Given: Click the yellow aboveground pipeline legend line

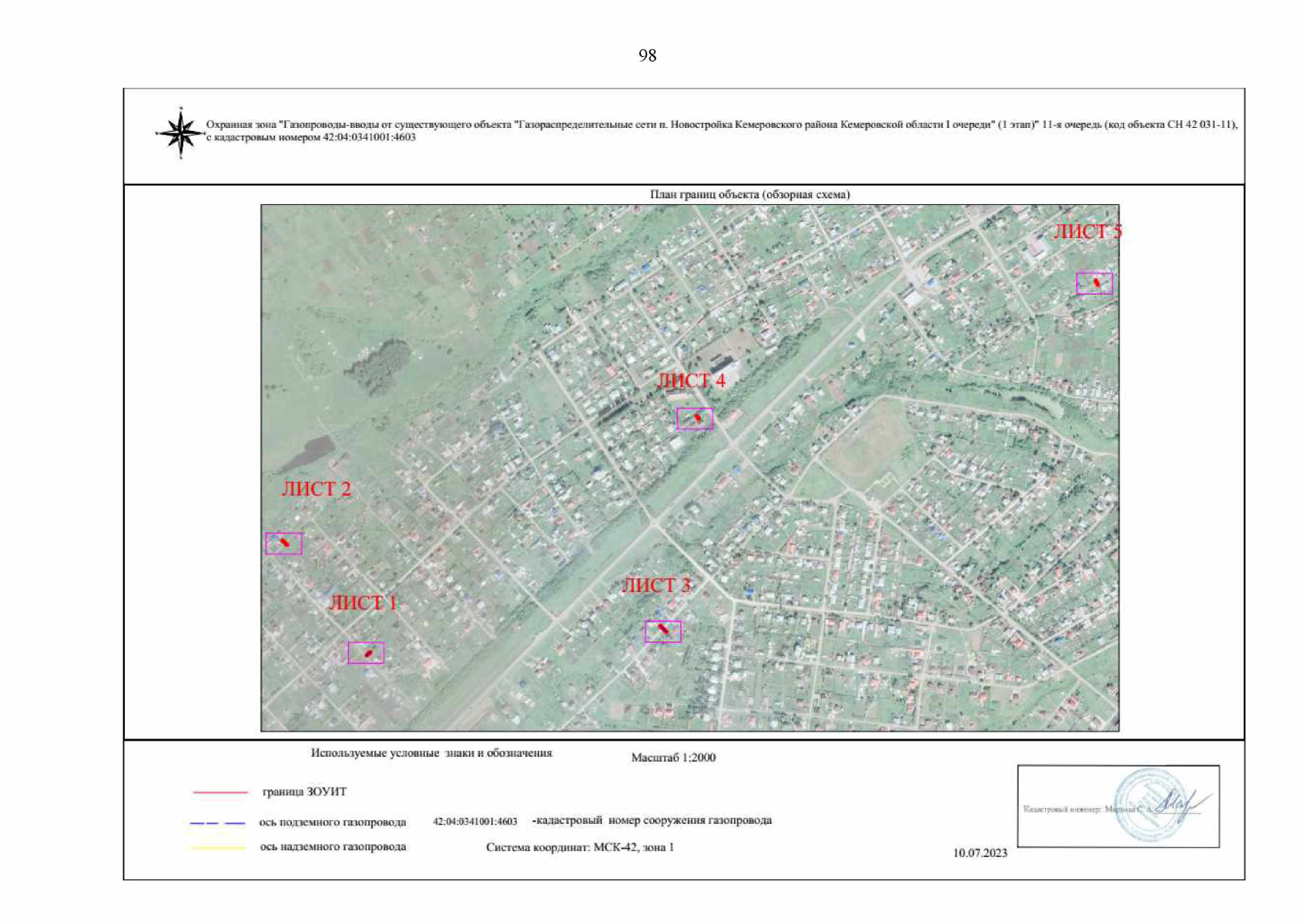Looking at the screenshot, I should (218, 848).
